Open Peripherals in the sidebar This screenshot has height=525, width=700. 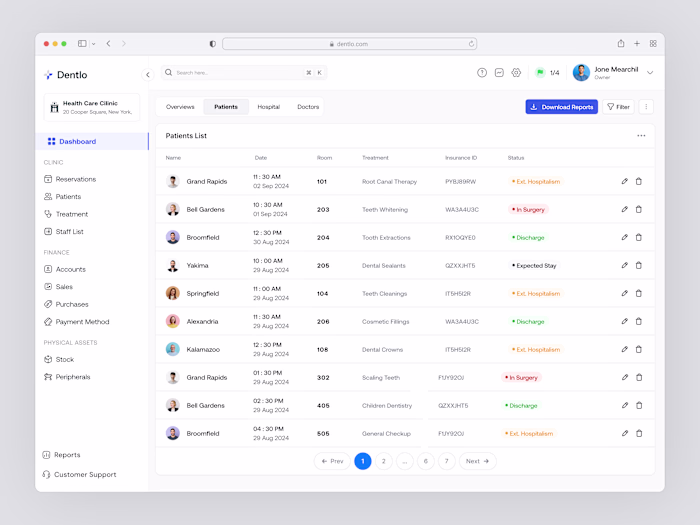pos(67,377)
